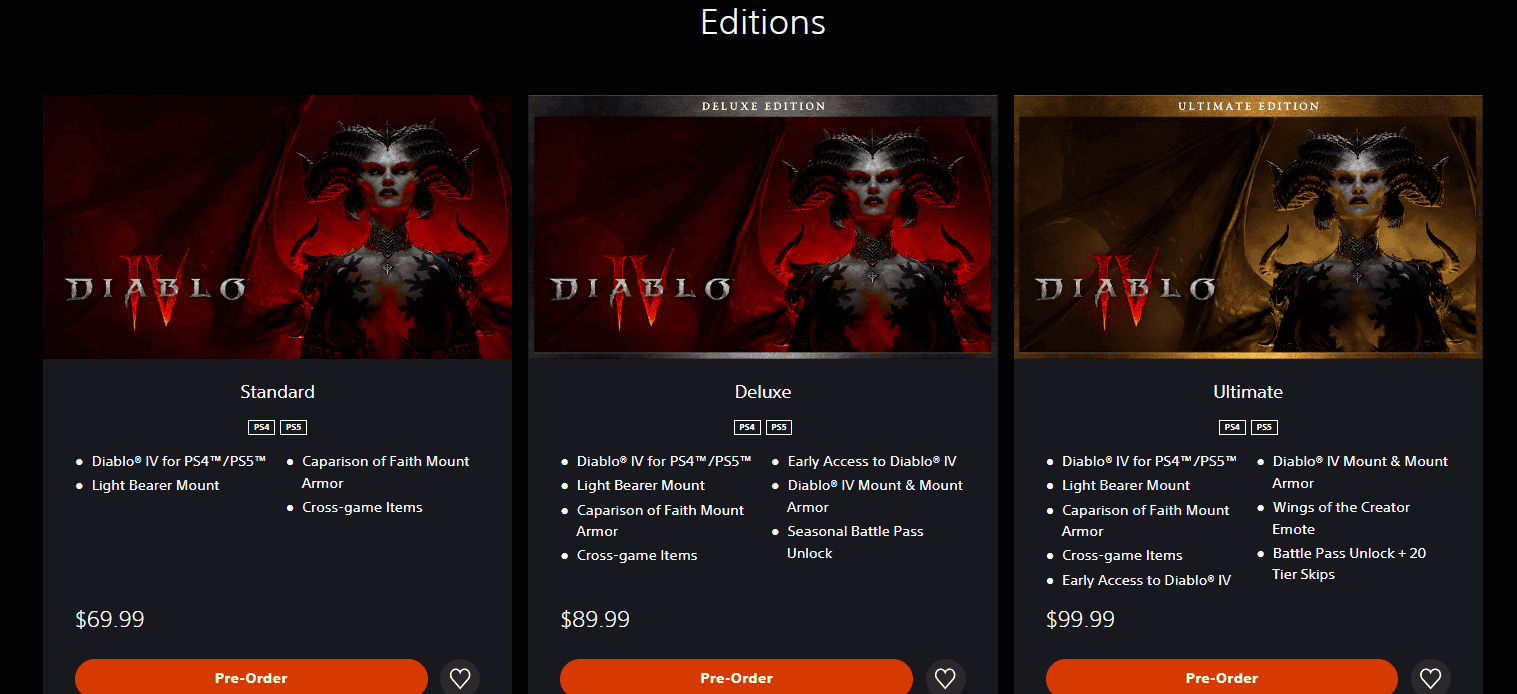Open the Ultimate Edition golden cover image

(x=1248, y=227)
